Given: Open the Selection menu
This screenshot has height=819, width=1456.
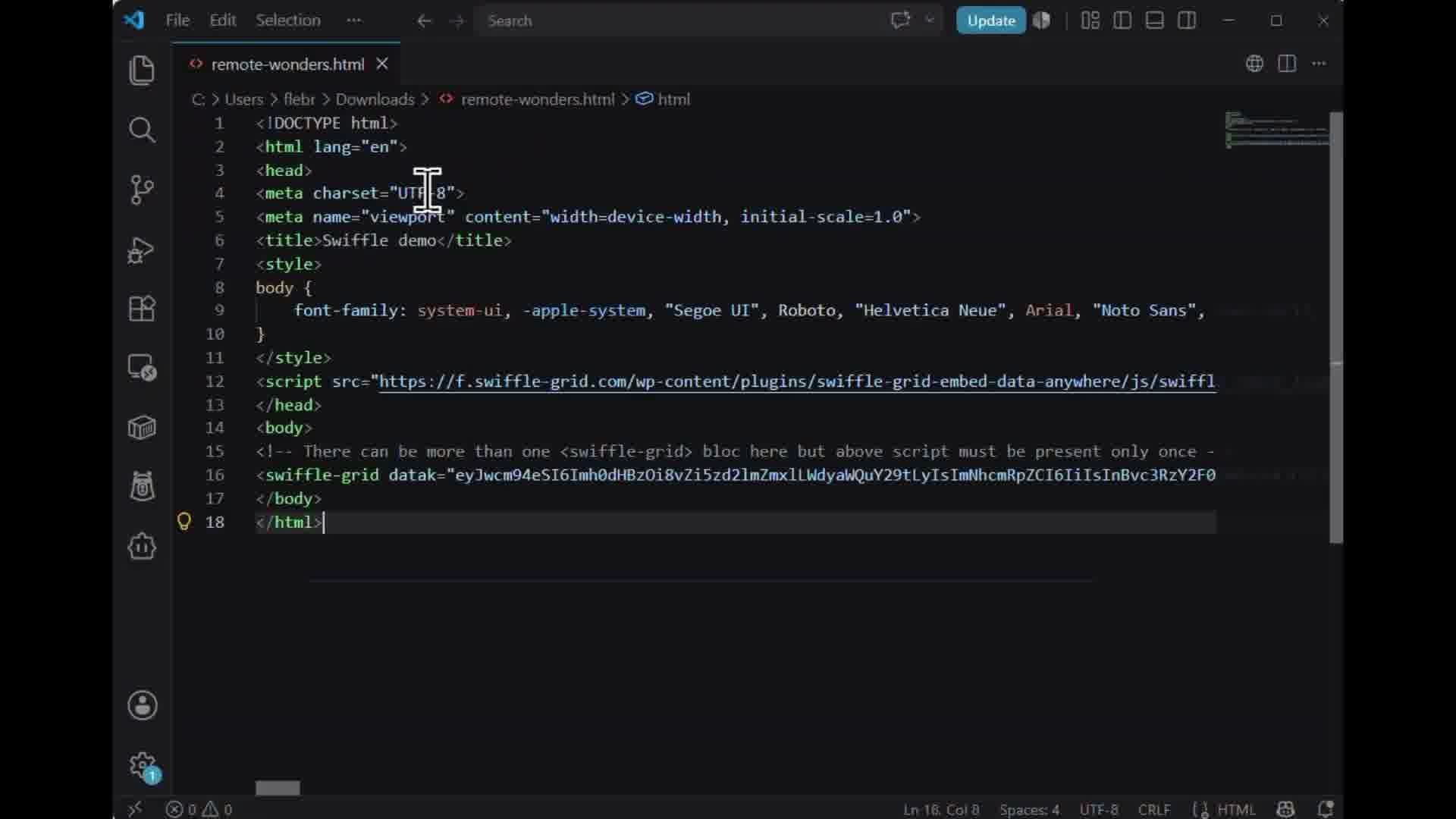Looking at the screenshot, I should pos(288,20).
